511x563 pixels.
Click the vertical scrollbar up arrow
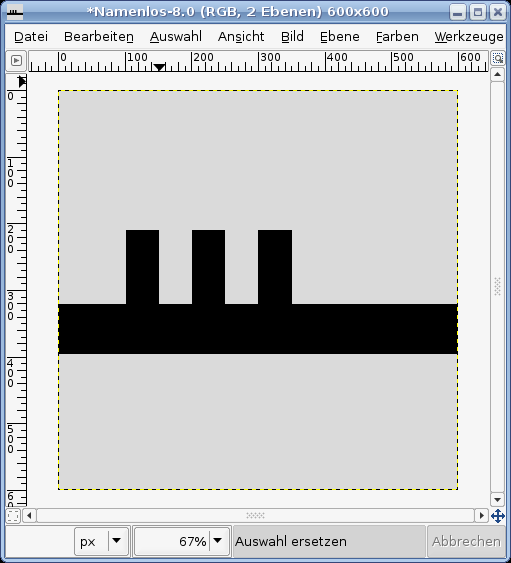point(497,75)
